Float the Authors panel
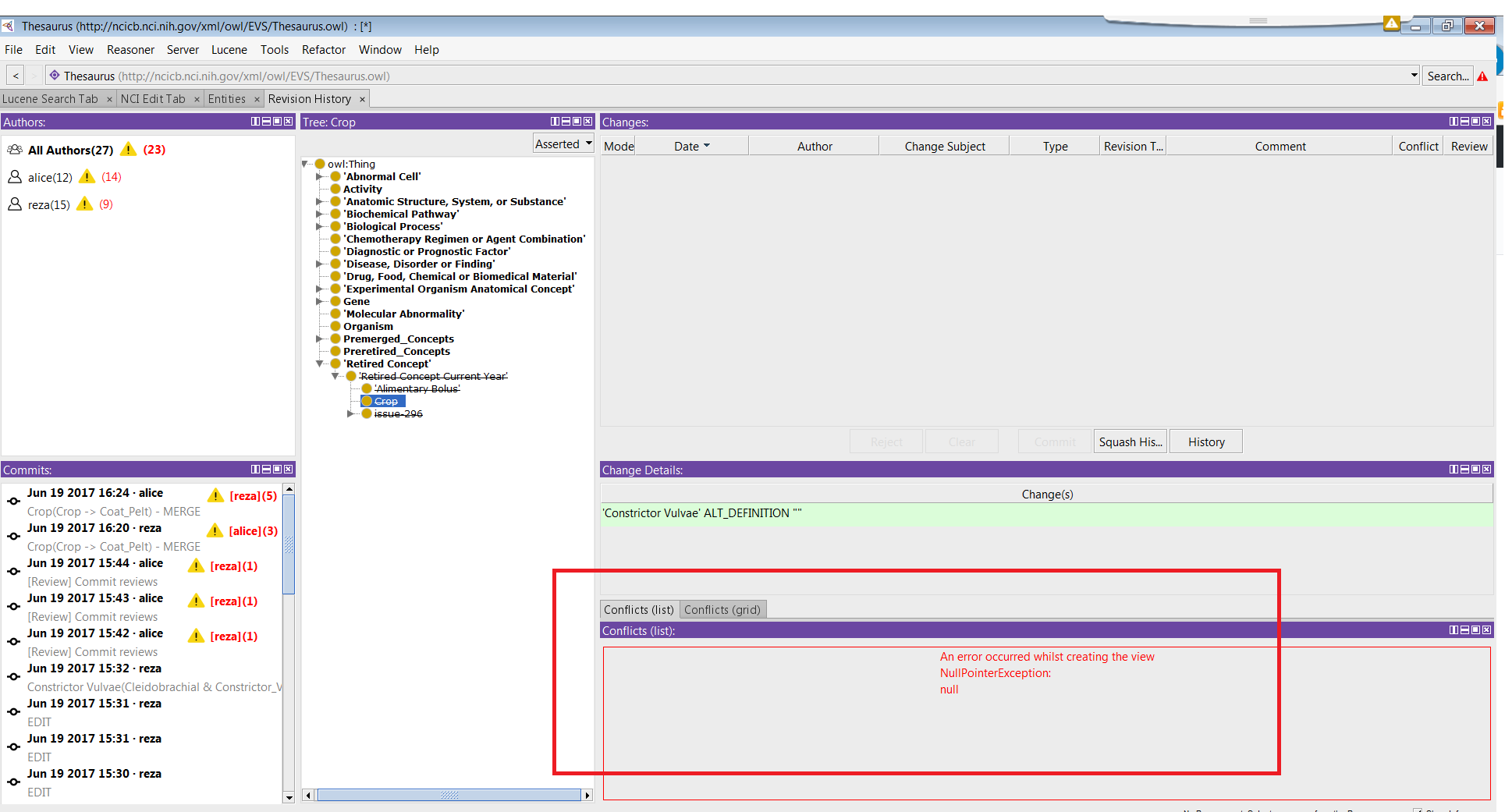 [x=277, y=122]
